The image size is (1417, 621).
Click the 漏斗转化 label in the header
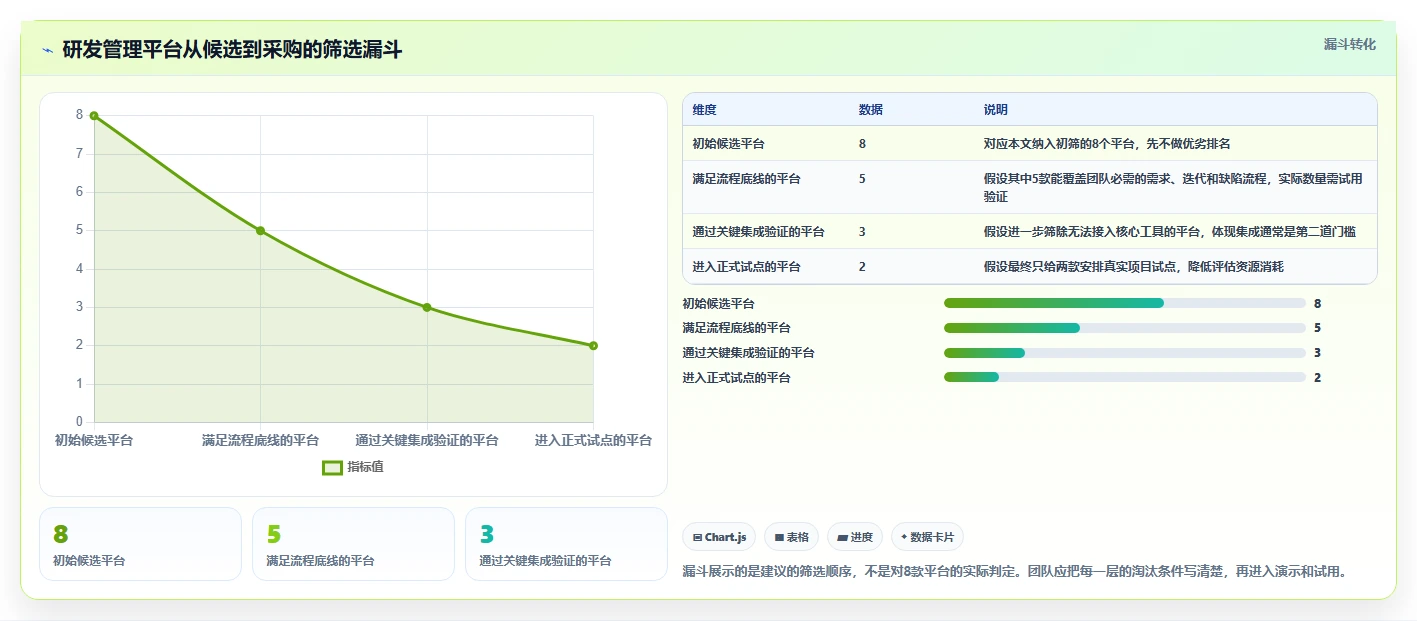[1349, 44]
